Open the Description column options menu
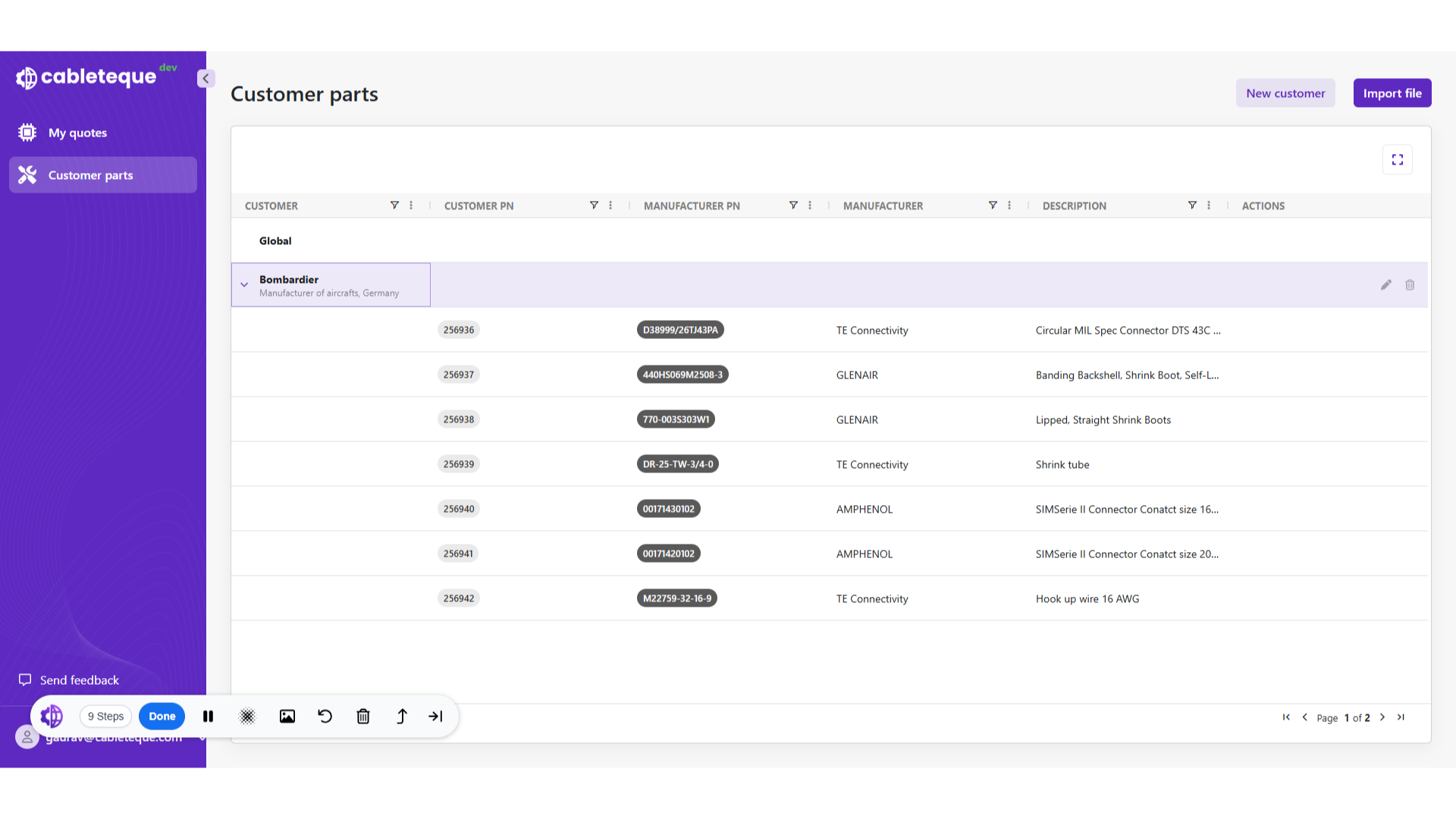Image resolution: width=1456 pixels, height=819 pixels. point(1209,206)
